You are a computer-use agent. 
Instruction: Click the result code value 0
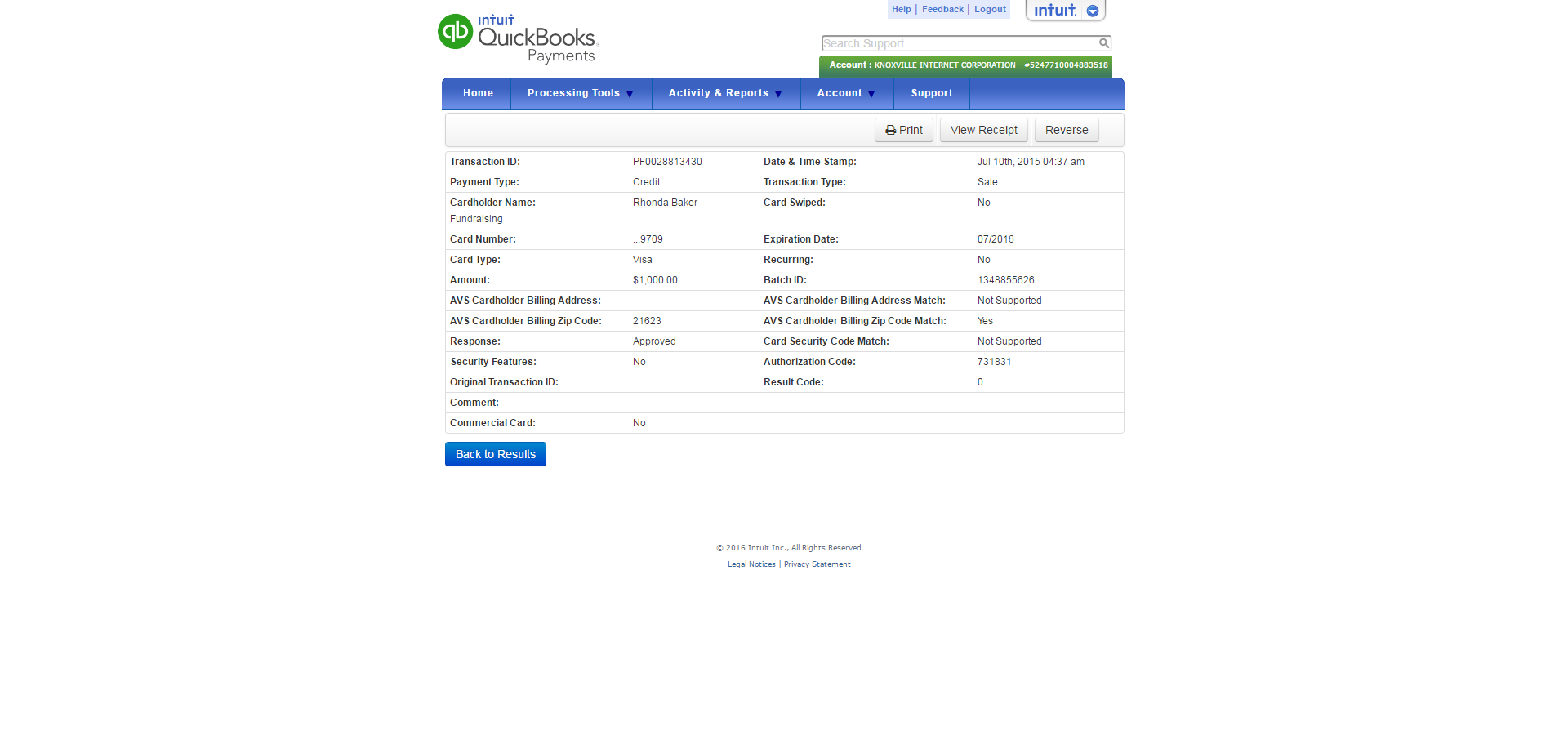[980, 382]
